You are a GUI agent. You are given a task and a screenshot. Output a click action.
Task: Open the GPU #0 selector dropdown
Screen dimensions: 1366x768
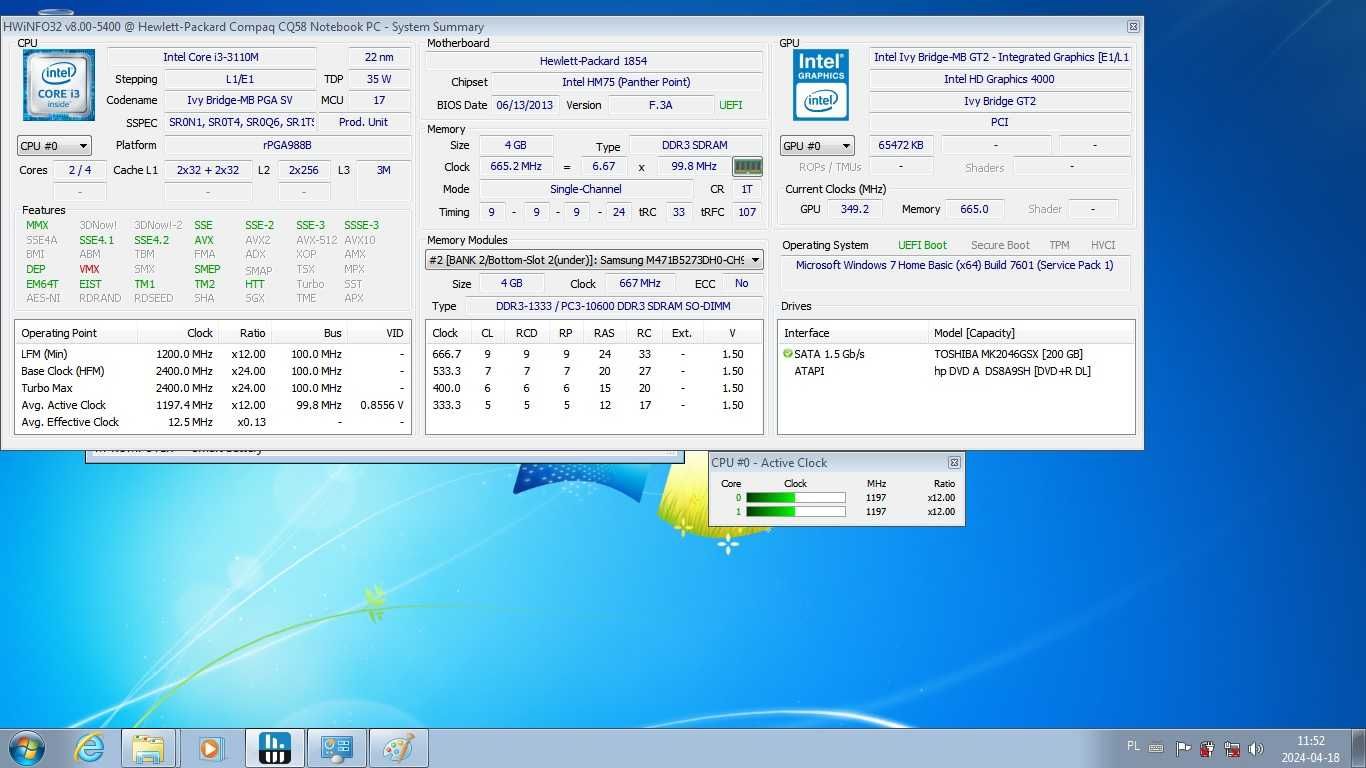(817, 146)
